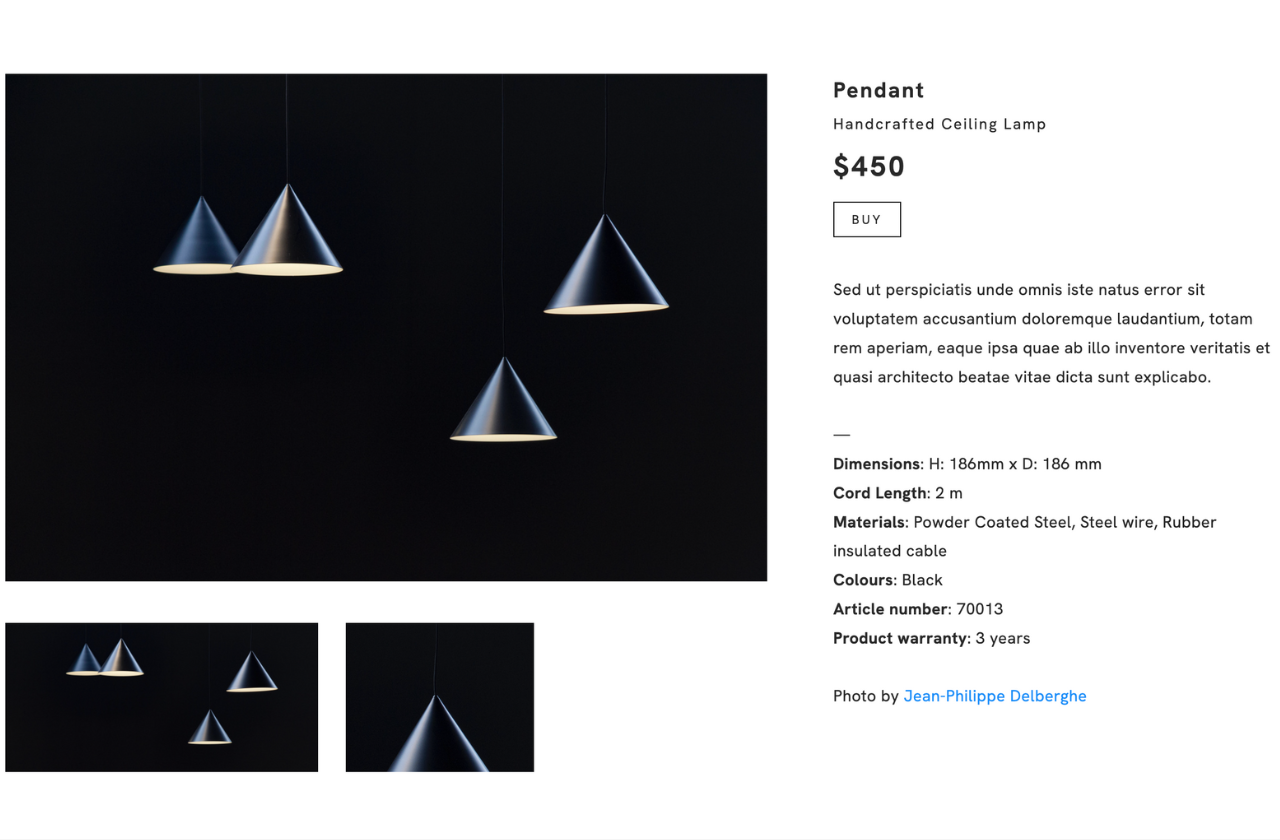Click the Product warranty: 3 years line

(931, 638)
